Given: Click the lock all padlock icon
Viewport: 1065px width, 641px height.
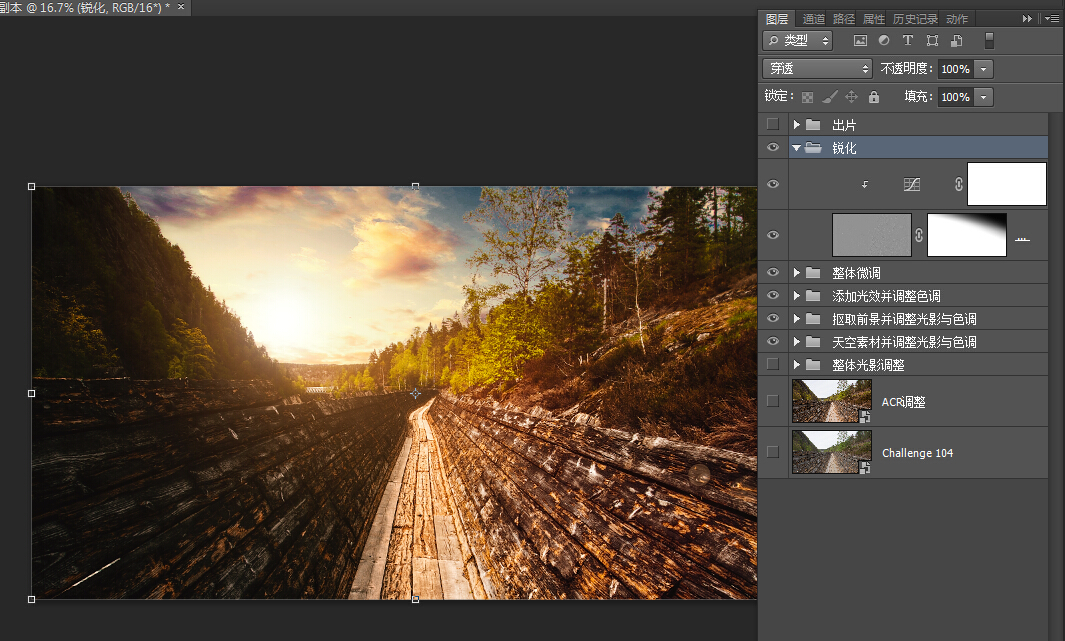Looking at the screenshot, I should tap(873, 97).
